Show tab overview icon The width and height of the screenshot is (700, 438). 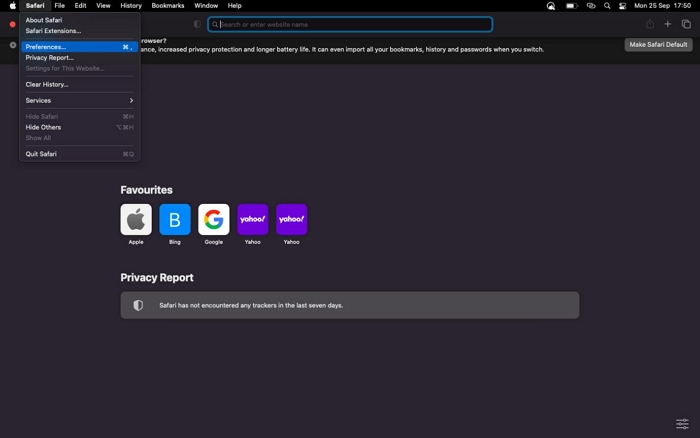686,24
